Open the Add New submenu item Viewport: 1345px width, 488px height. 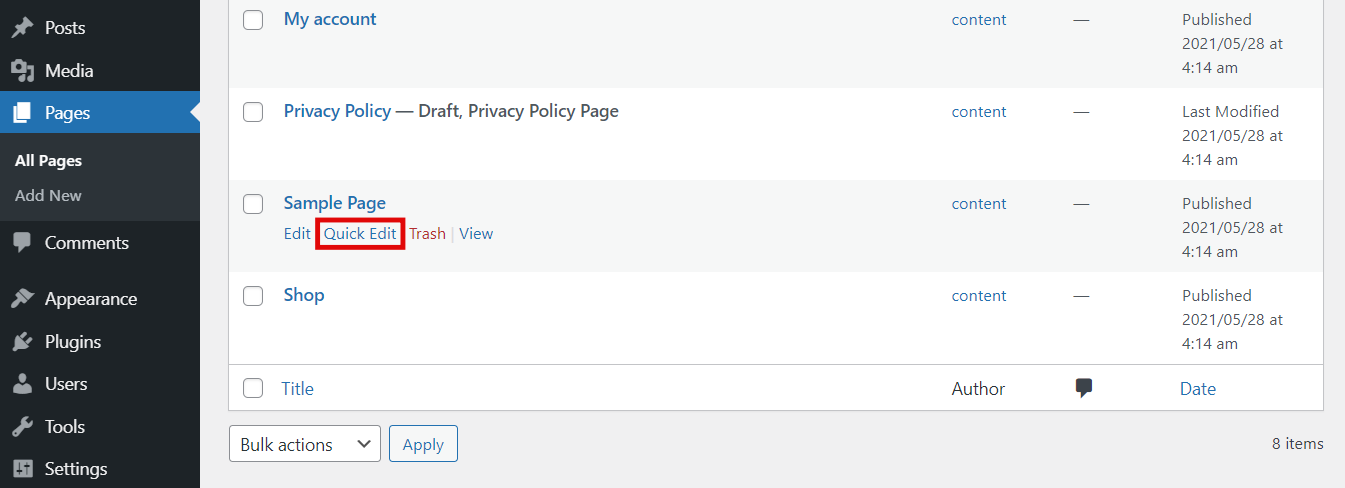coord(48,195)
